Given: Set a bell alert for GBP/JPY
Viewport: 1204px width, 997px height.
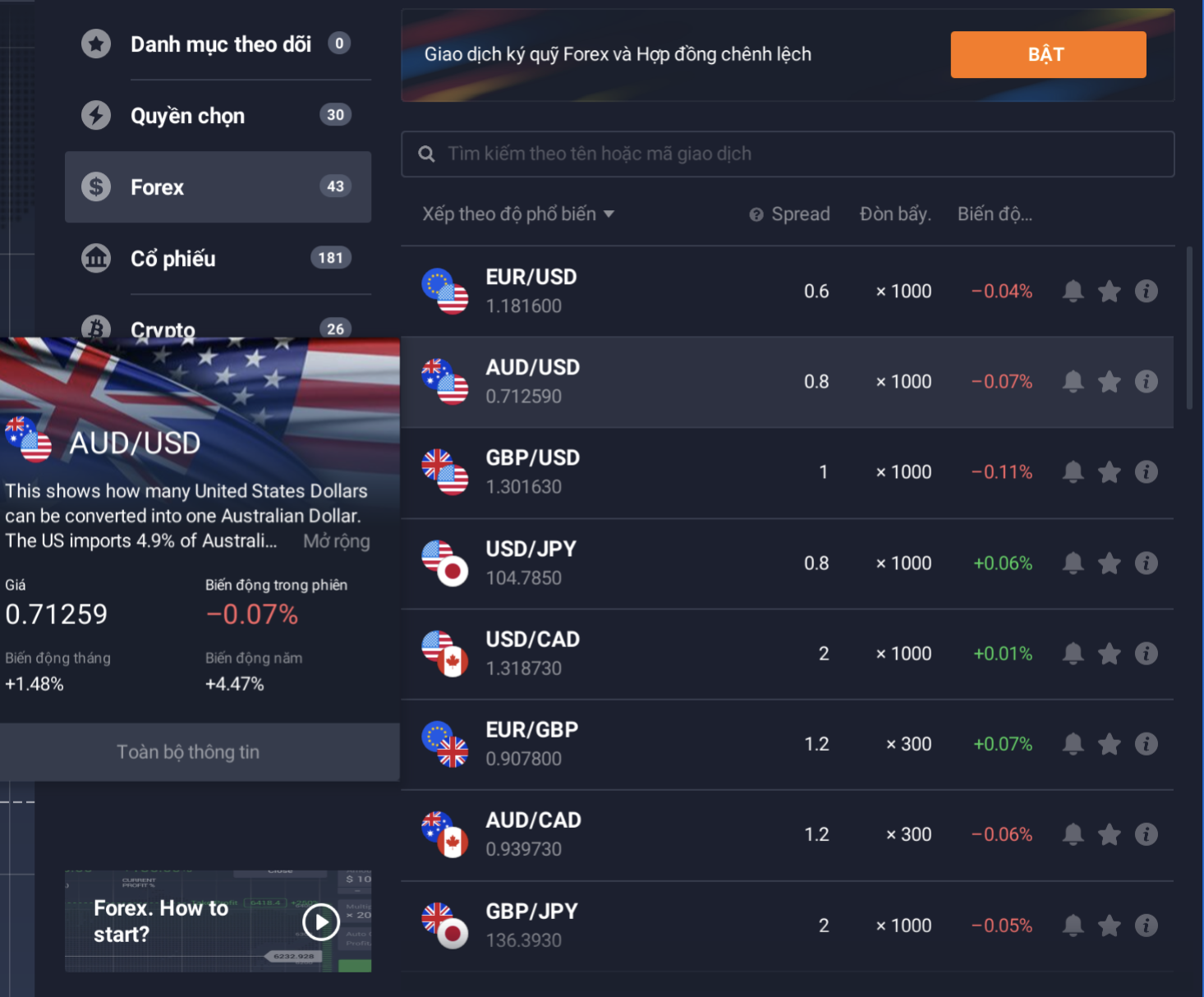Looking at the screenshot, I should pyautogui.click(x=1073, y=925).
